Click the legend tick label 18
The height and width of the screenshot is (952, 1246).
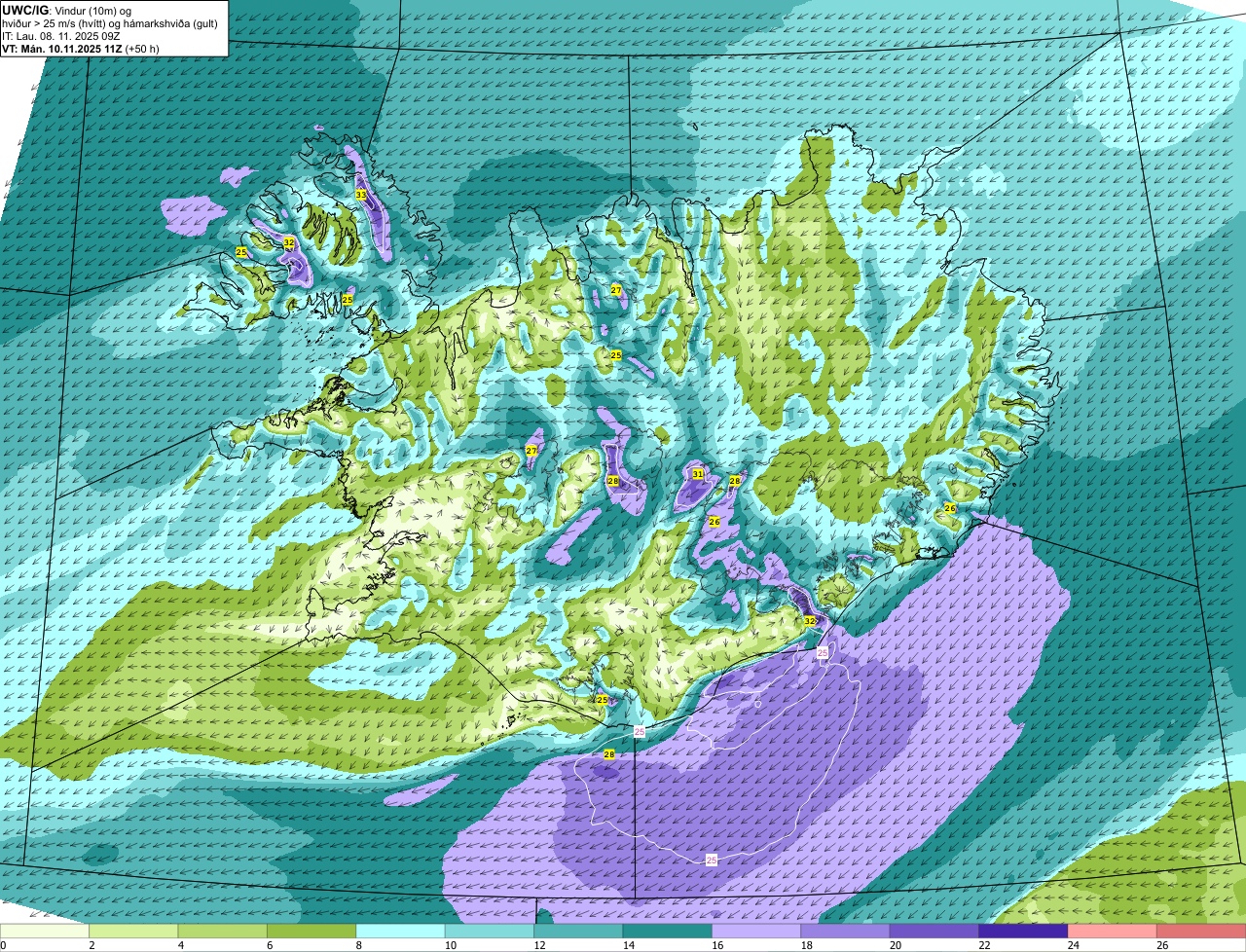(806, 945)
